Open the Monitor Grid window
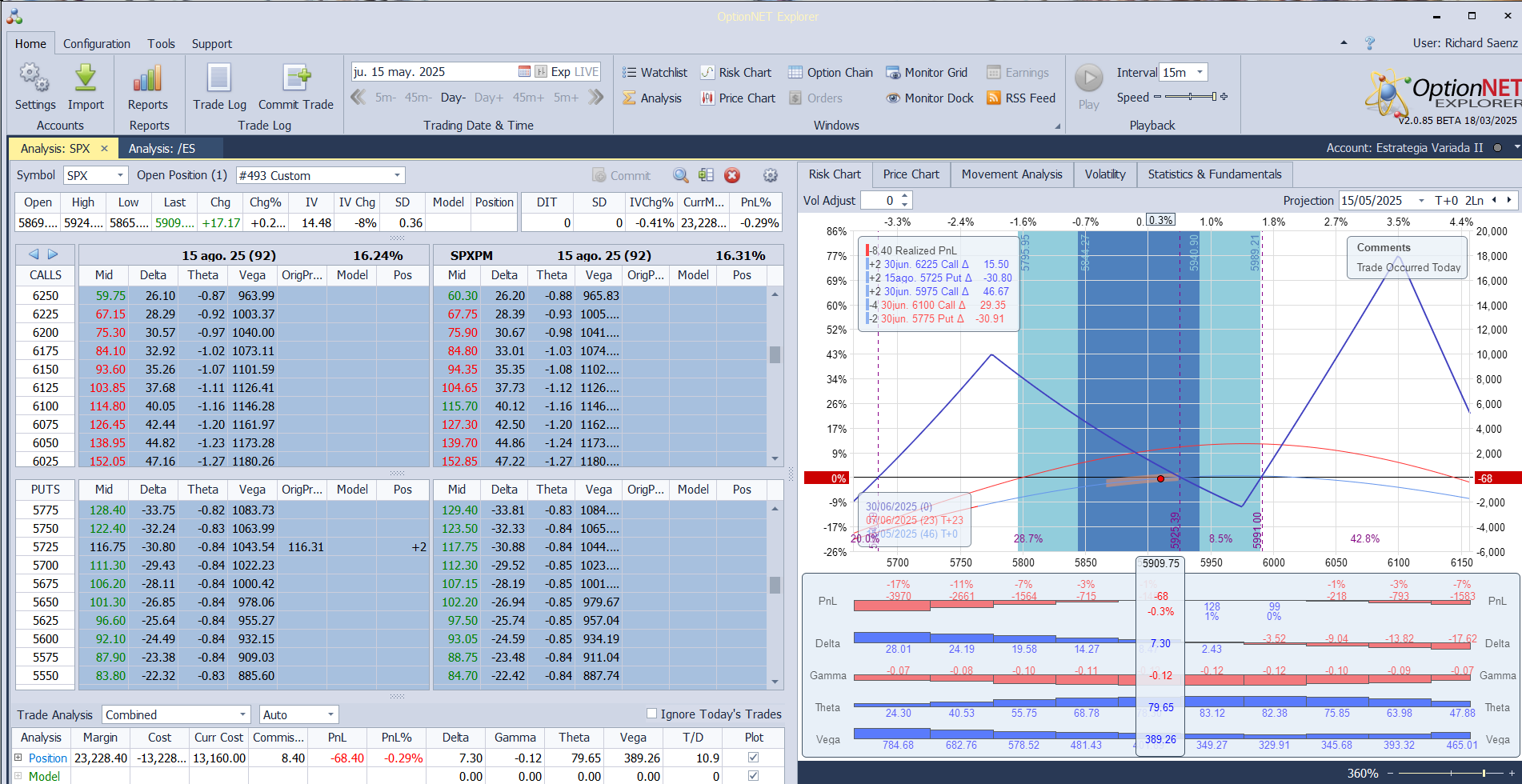This screenshot has width=1522, height=784. coord(927,72)
